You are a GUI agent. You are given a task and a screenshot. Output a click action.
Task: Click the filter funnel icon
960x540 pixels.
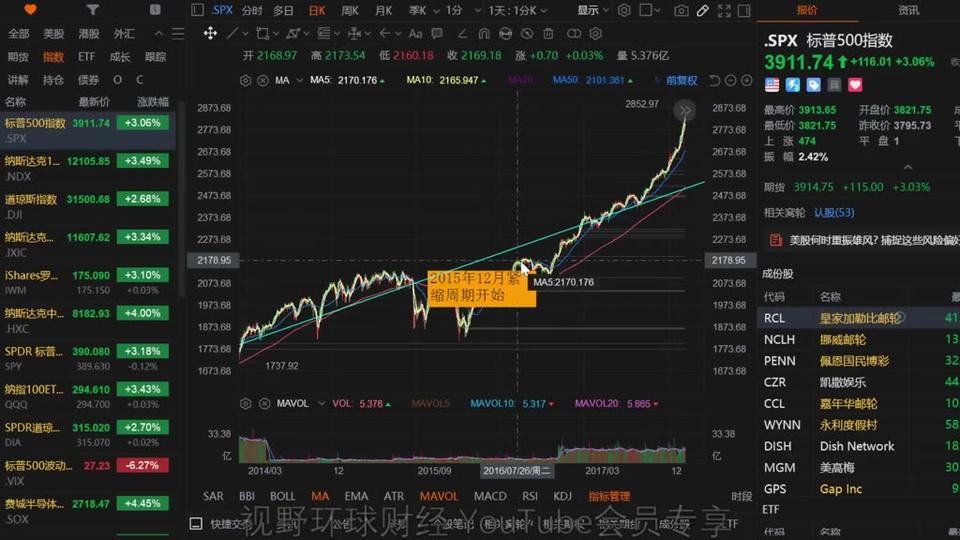(x=92, y=9)
